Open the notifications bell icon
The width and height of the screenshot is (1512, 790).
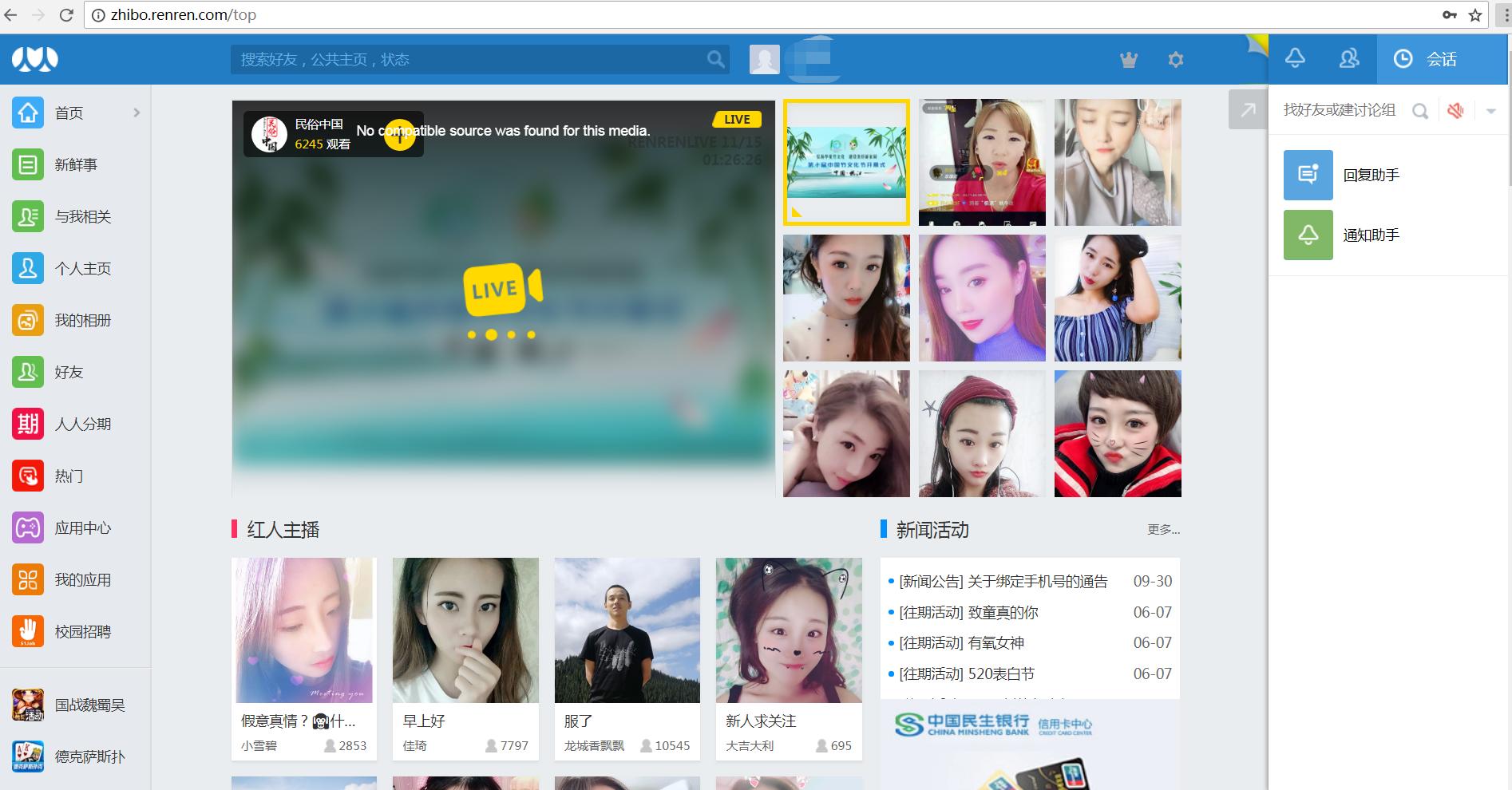pyautogui.click(x=1295, y=58)
